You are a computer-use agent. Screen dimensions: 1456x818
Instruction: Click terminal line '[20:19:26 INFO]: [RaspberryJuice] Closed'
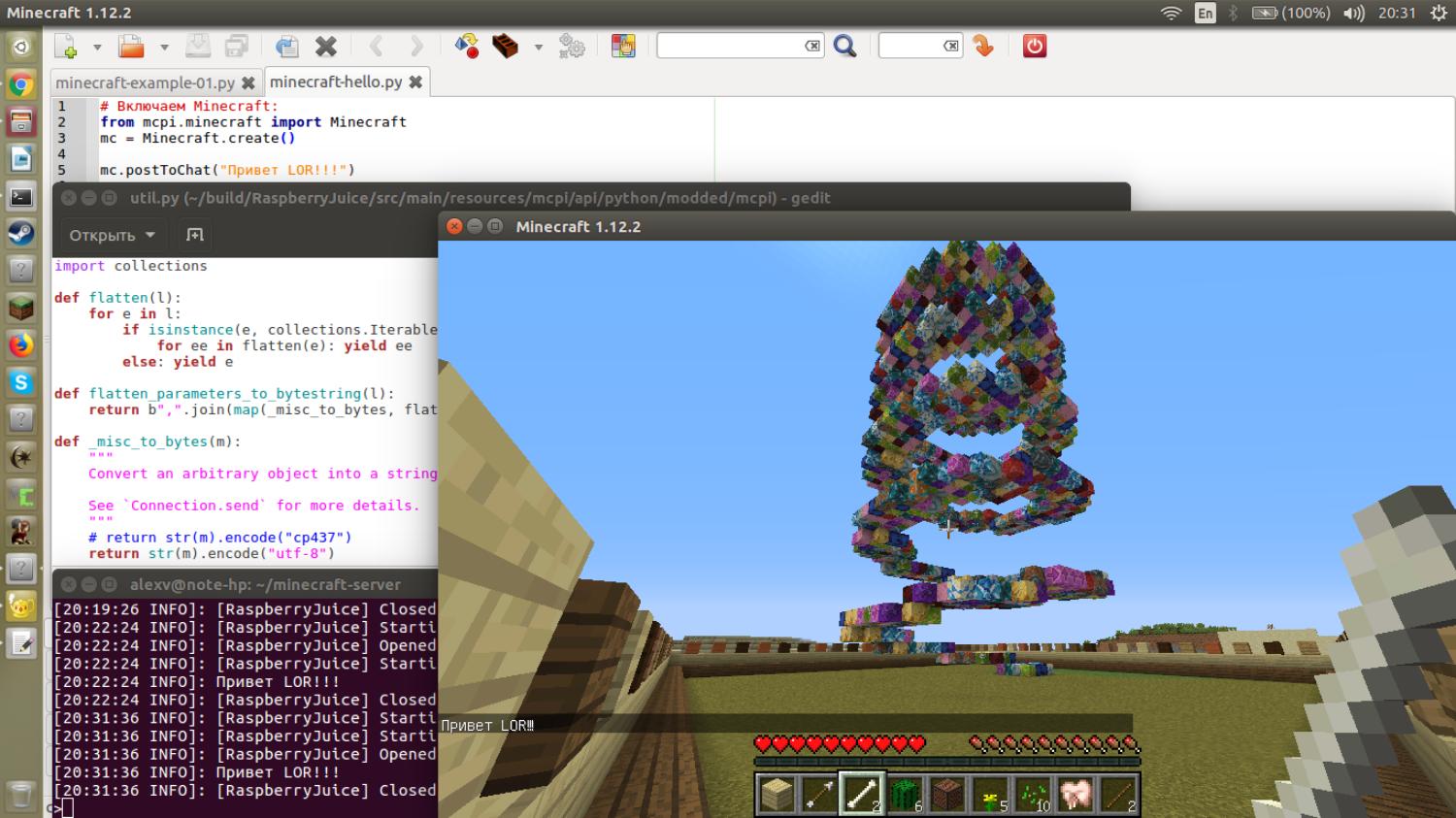coord(245,609)
